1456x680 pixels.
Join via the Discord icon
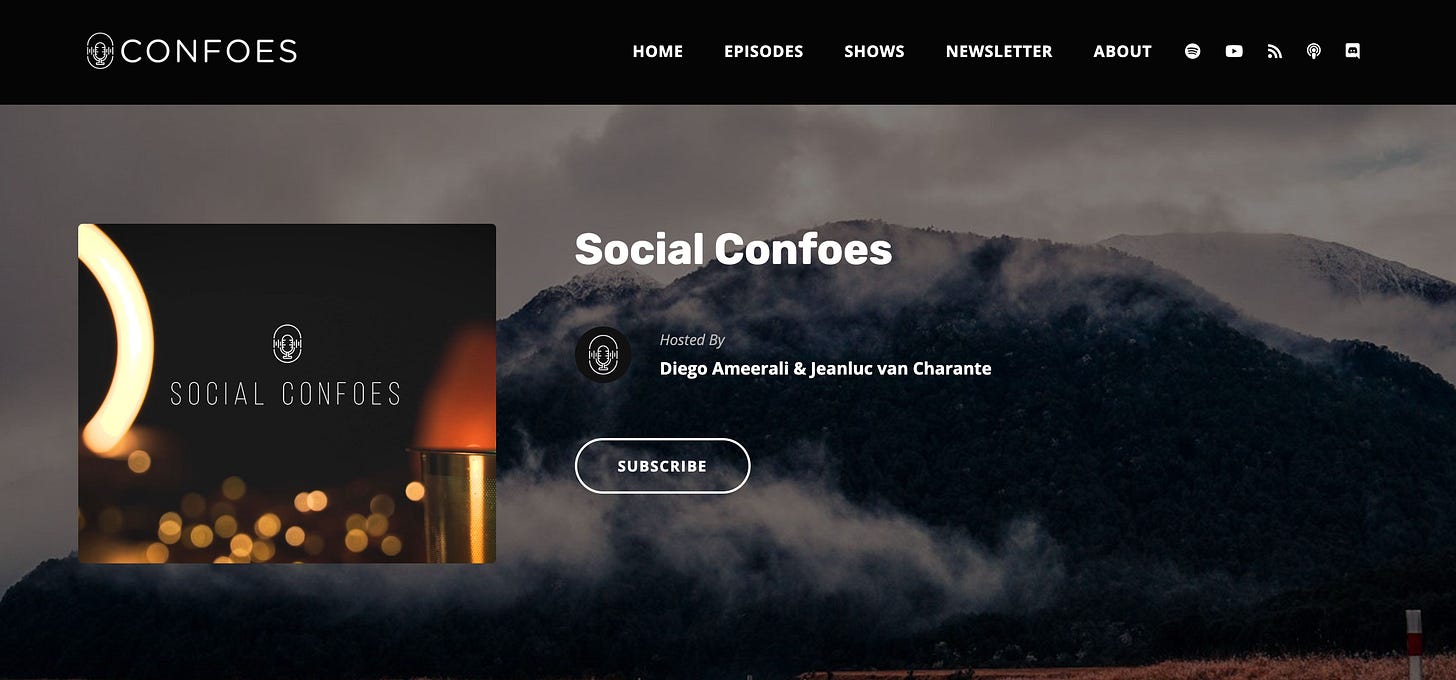click(1353, 51)
